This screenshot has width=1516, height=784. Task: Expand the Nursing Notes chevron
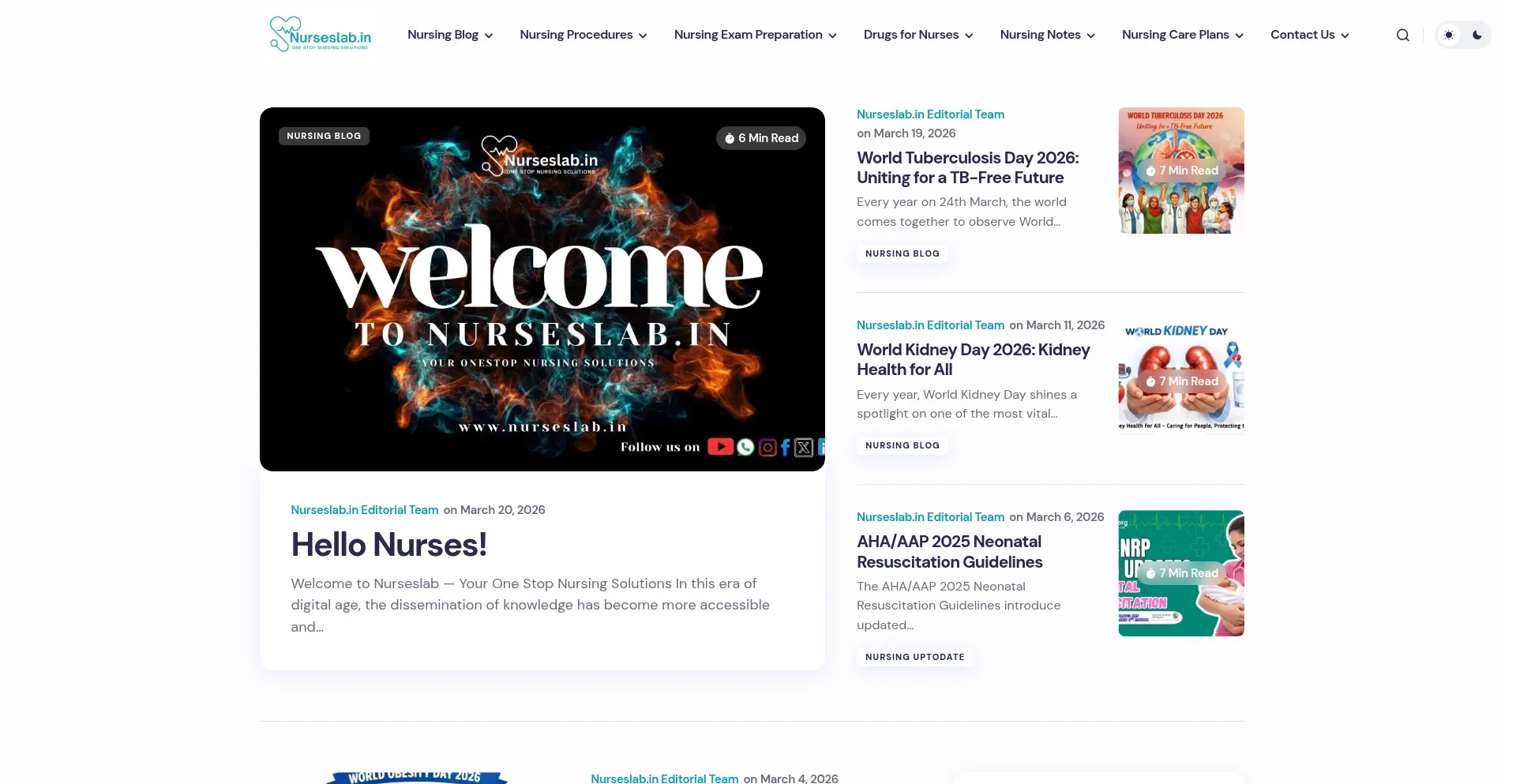[x=1090, y=36]
